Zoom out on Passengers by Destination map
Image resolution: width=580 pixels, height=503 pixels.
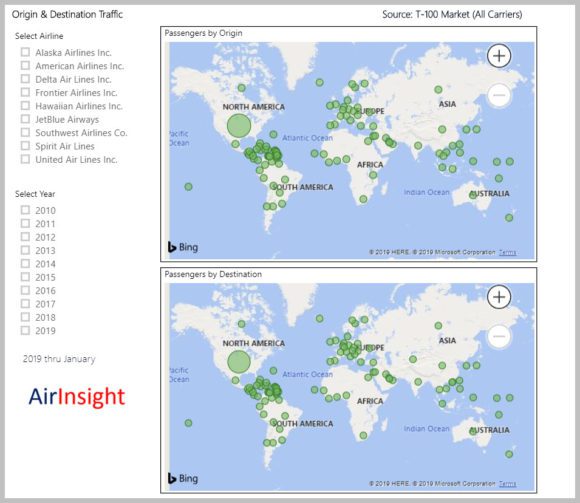click(499, 336)
